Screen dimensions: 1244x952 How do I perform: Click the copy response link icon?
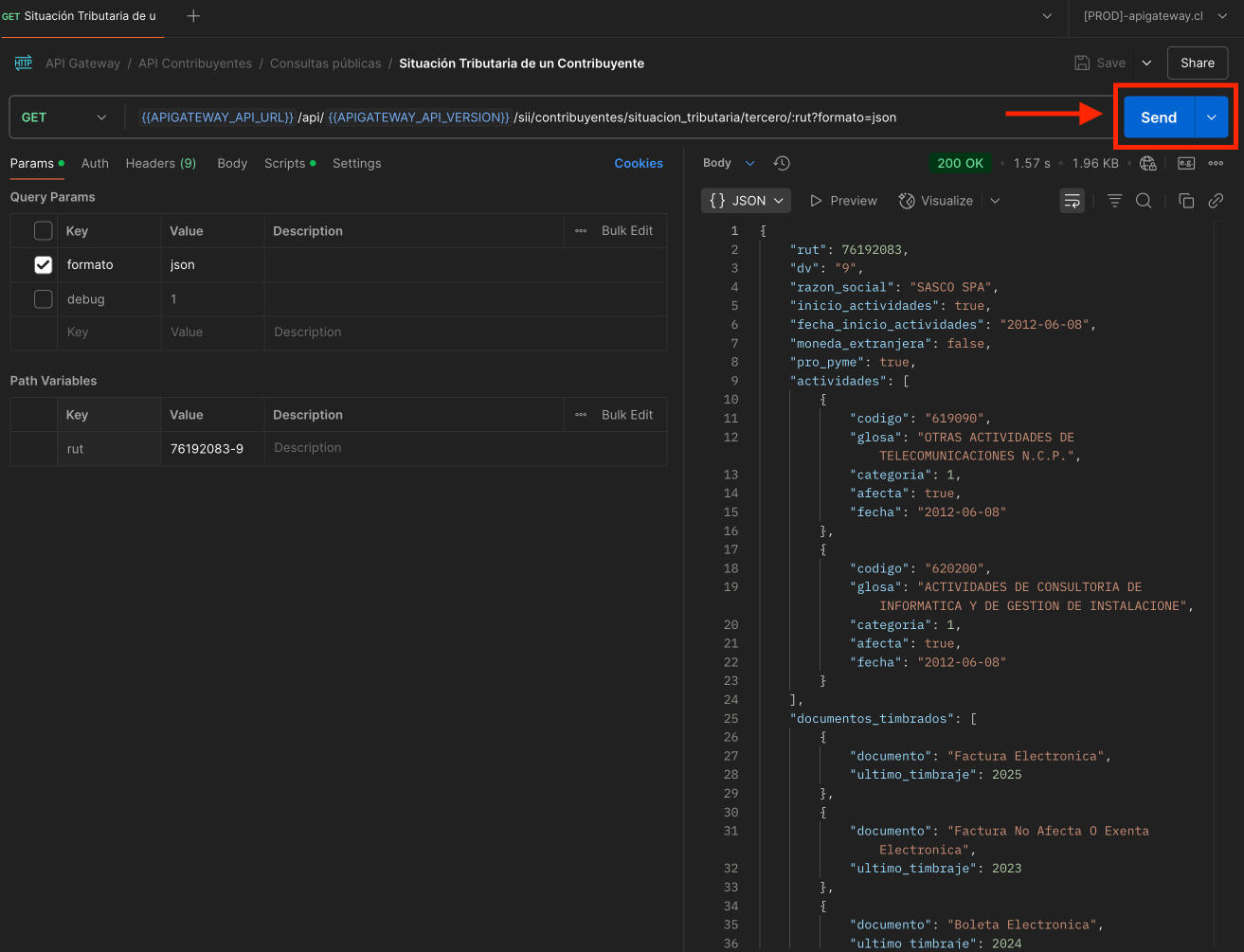click(x=1216, y=201)
